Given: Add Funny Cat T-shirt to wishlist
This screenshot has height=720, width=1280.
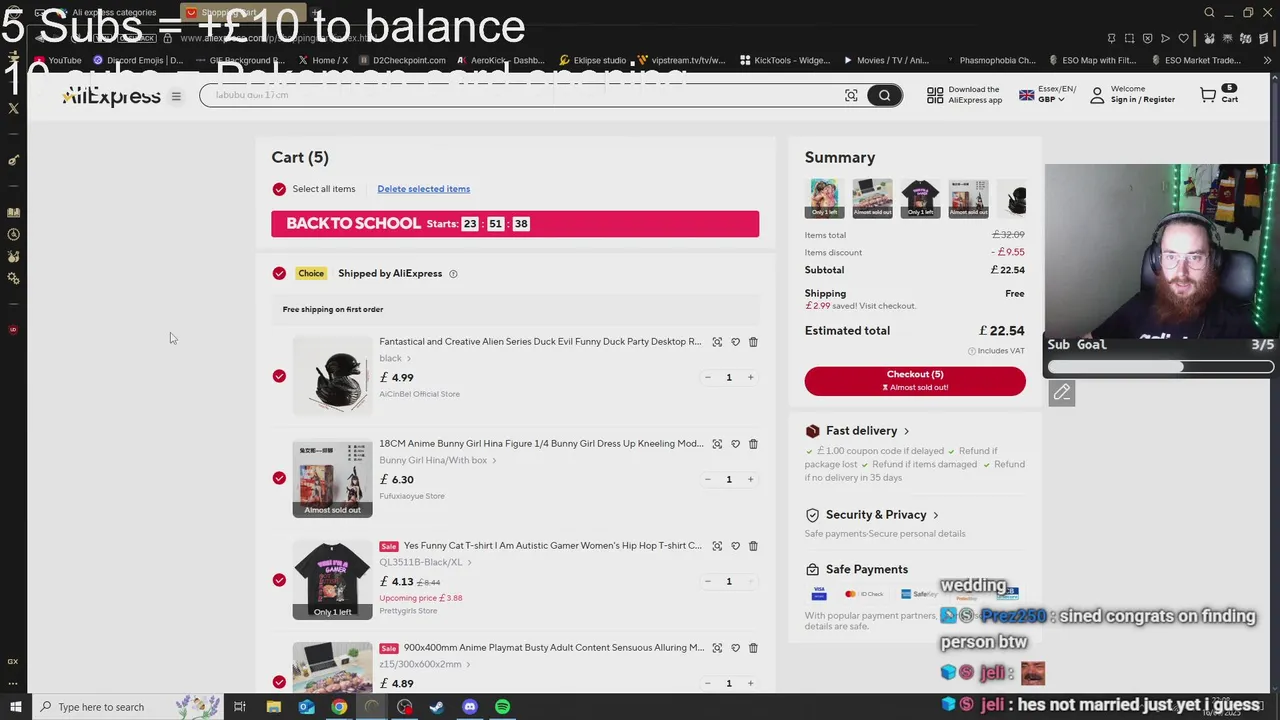Looking at the screenshot, I should click(x=735, y=546).
